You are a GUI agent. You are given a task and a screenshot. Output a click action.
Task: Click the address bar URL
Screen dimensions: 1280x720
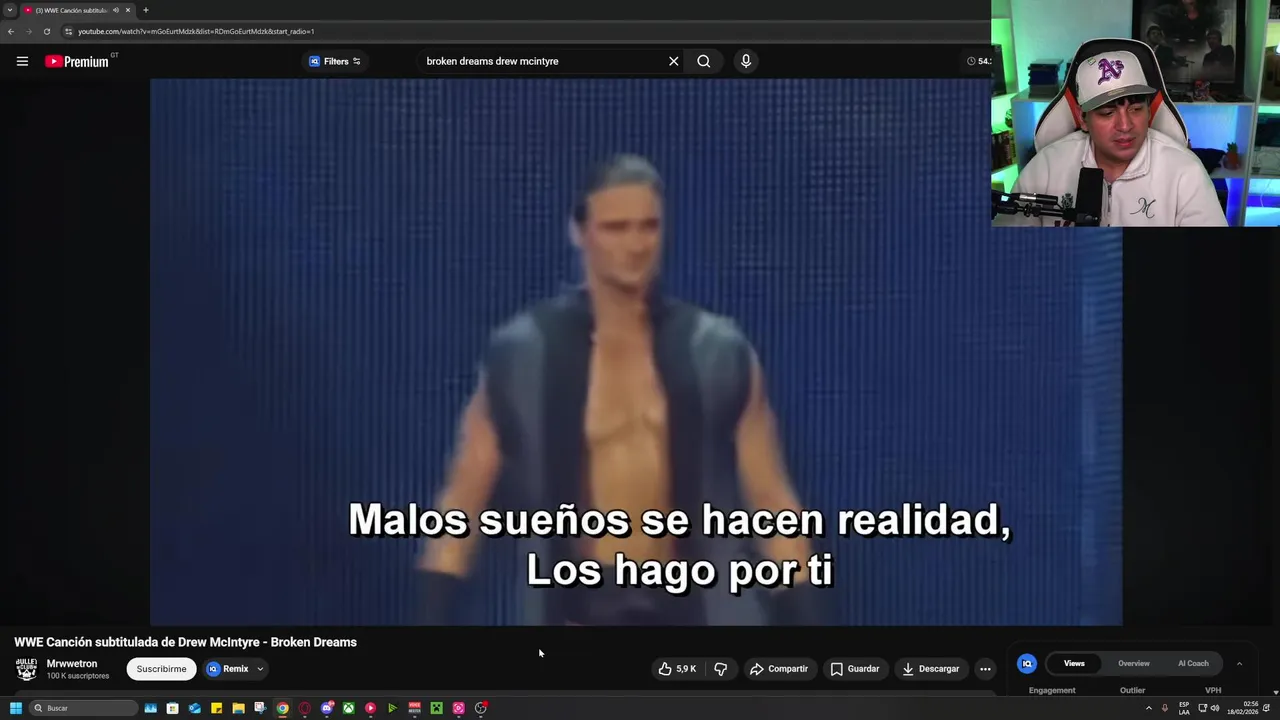pyautogui.click(x=196, y=31)
